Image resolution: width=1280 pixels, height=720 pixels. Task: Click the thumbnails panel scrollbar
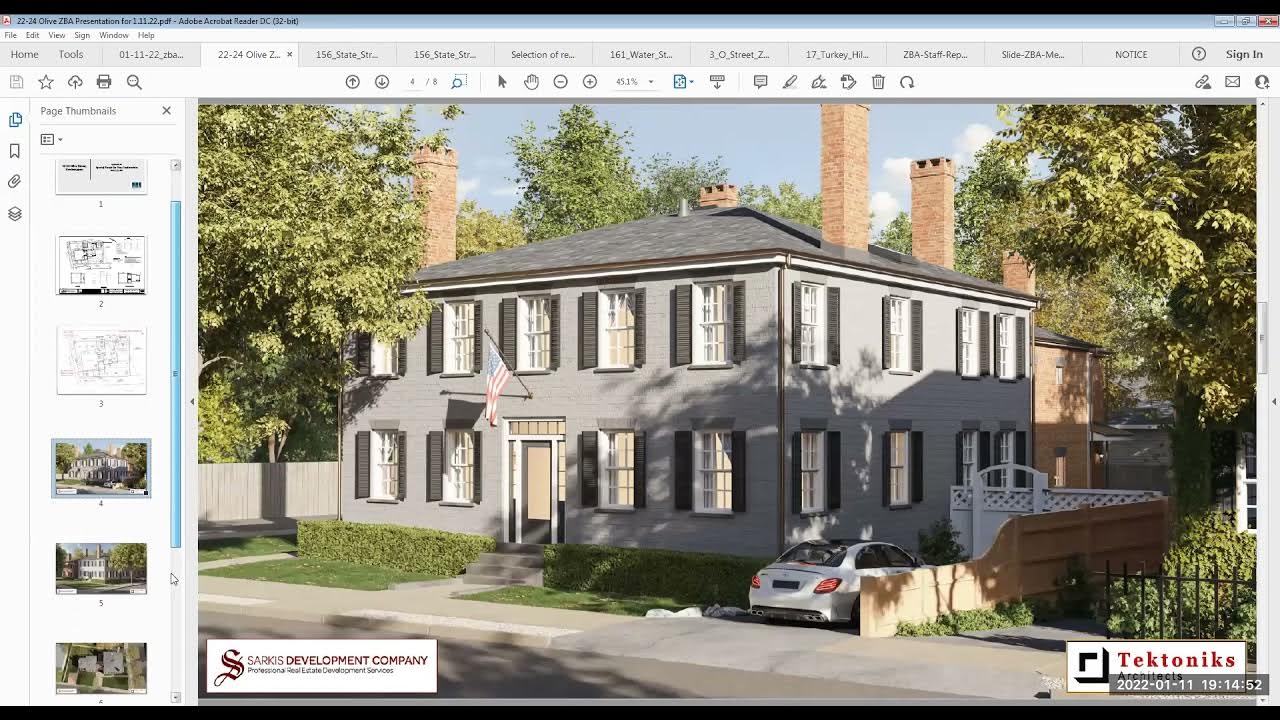pos(176,374)
